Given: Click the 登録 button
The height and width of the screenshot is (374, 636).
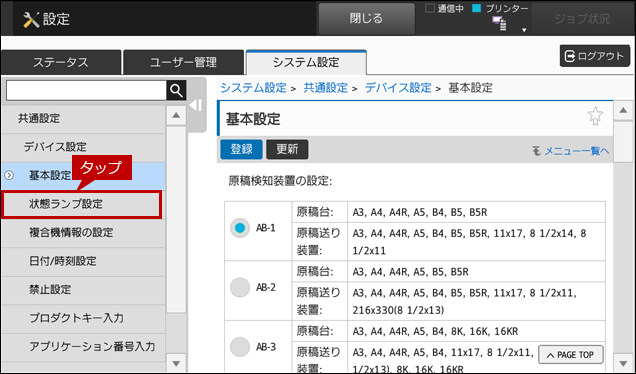Looking at the screenshot, I should click(x=241, y=149).
